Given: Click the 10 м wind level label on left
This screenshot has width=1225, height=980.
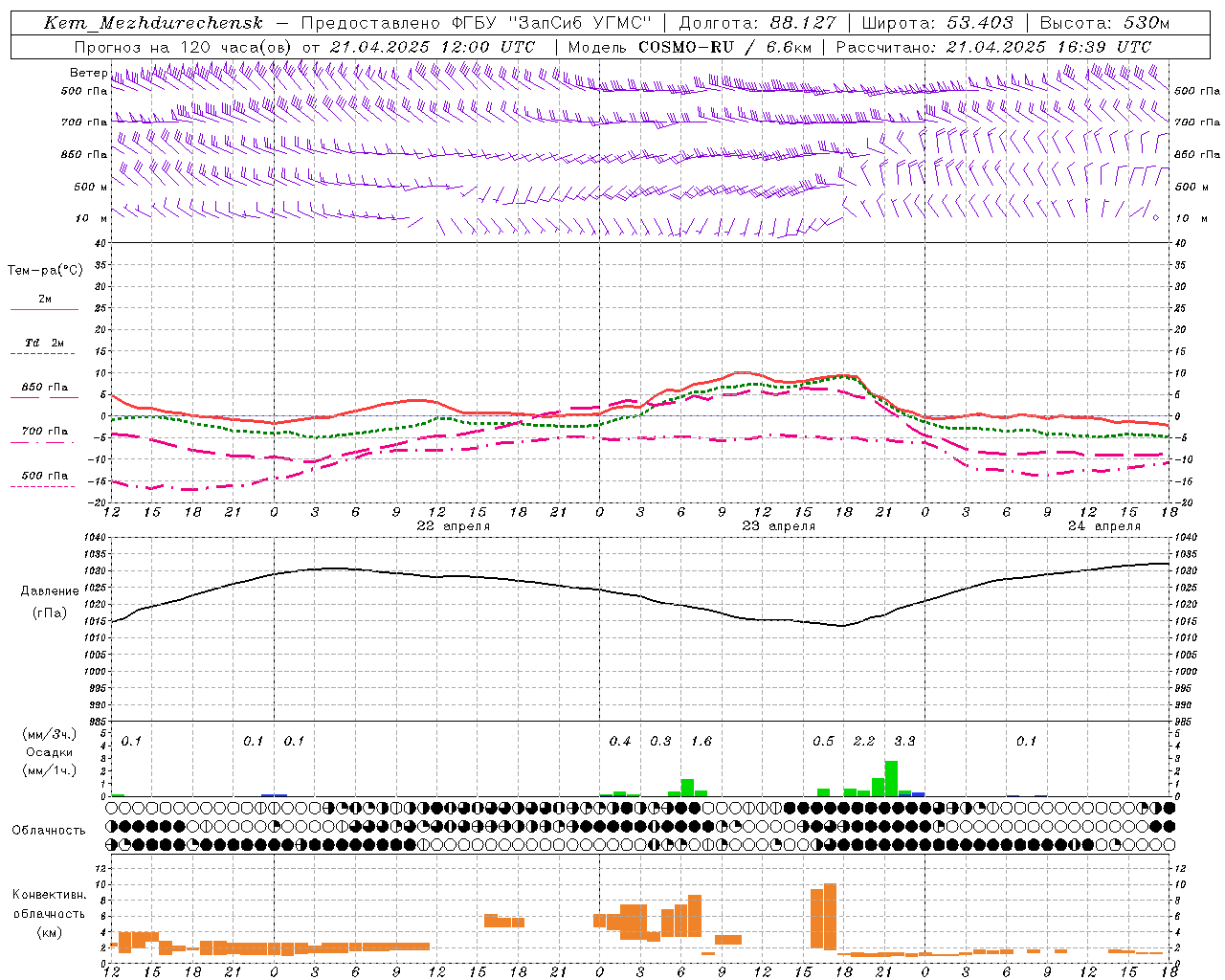Looking at the screenshot, I should click(x=91, y=219).
